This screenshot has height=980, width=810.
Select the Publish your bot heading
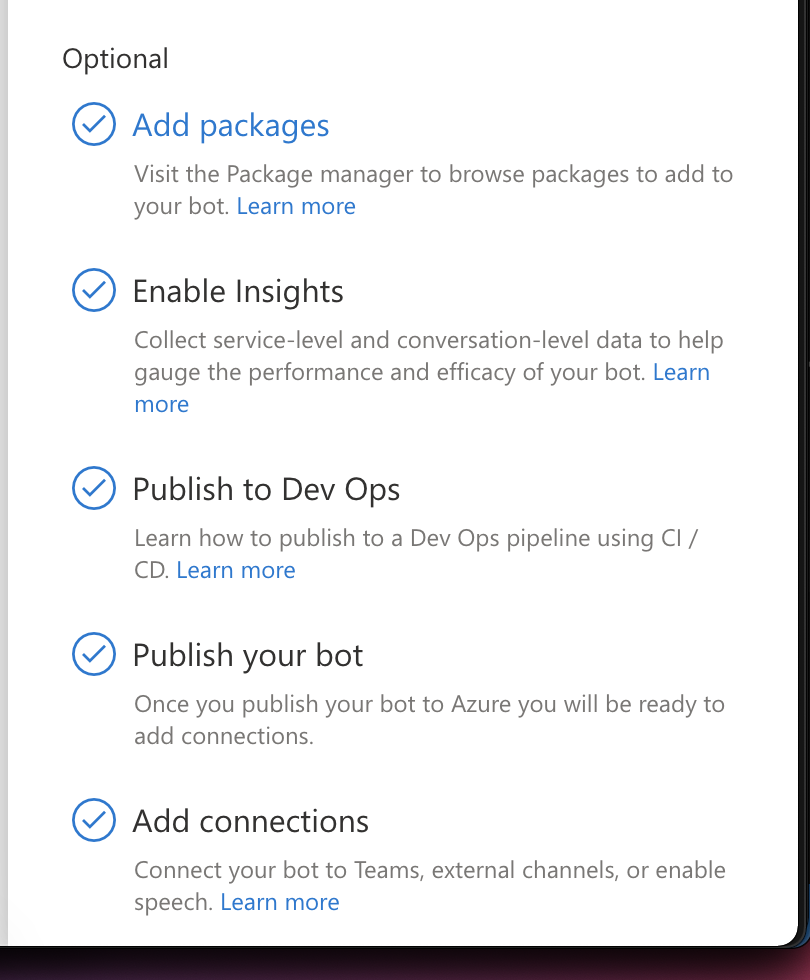coord(248,656)
